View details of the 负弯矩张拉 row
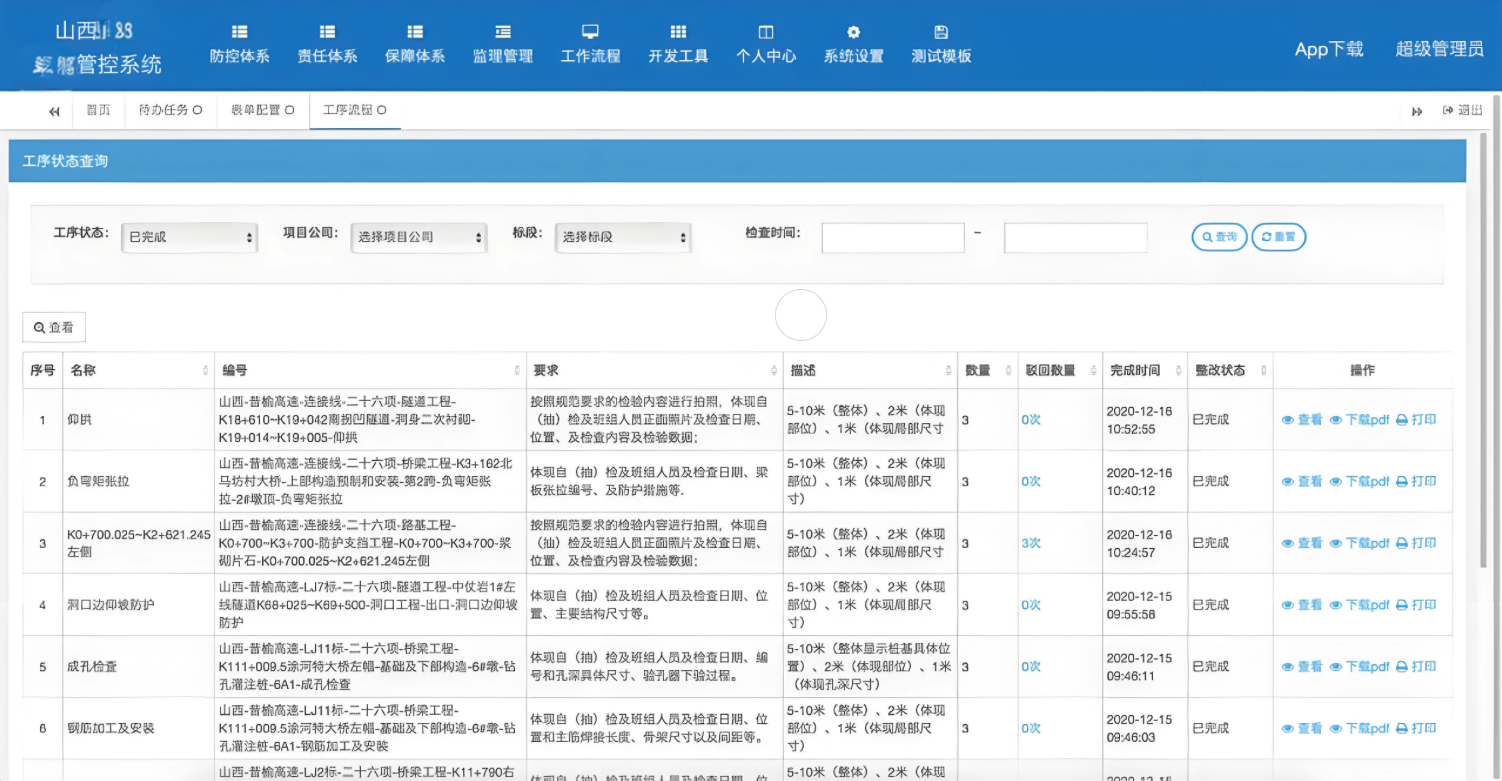Screen dimensions: 1502x781 (x=1302, y=481)
